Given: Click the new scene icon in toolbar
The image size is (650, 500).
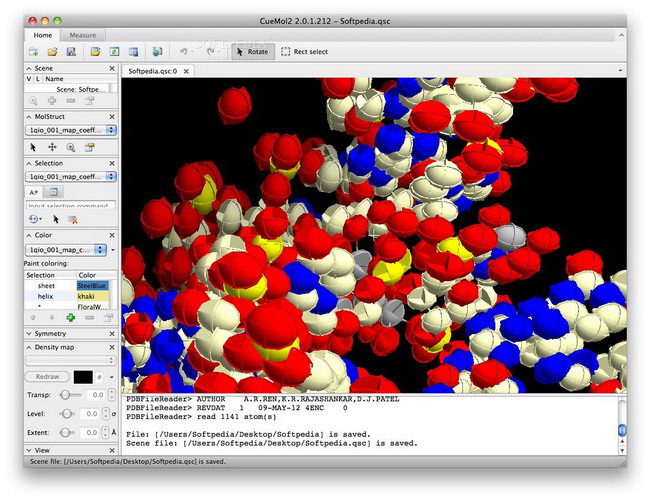Looking at the screenshot, I should coord(34,51).
